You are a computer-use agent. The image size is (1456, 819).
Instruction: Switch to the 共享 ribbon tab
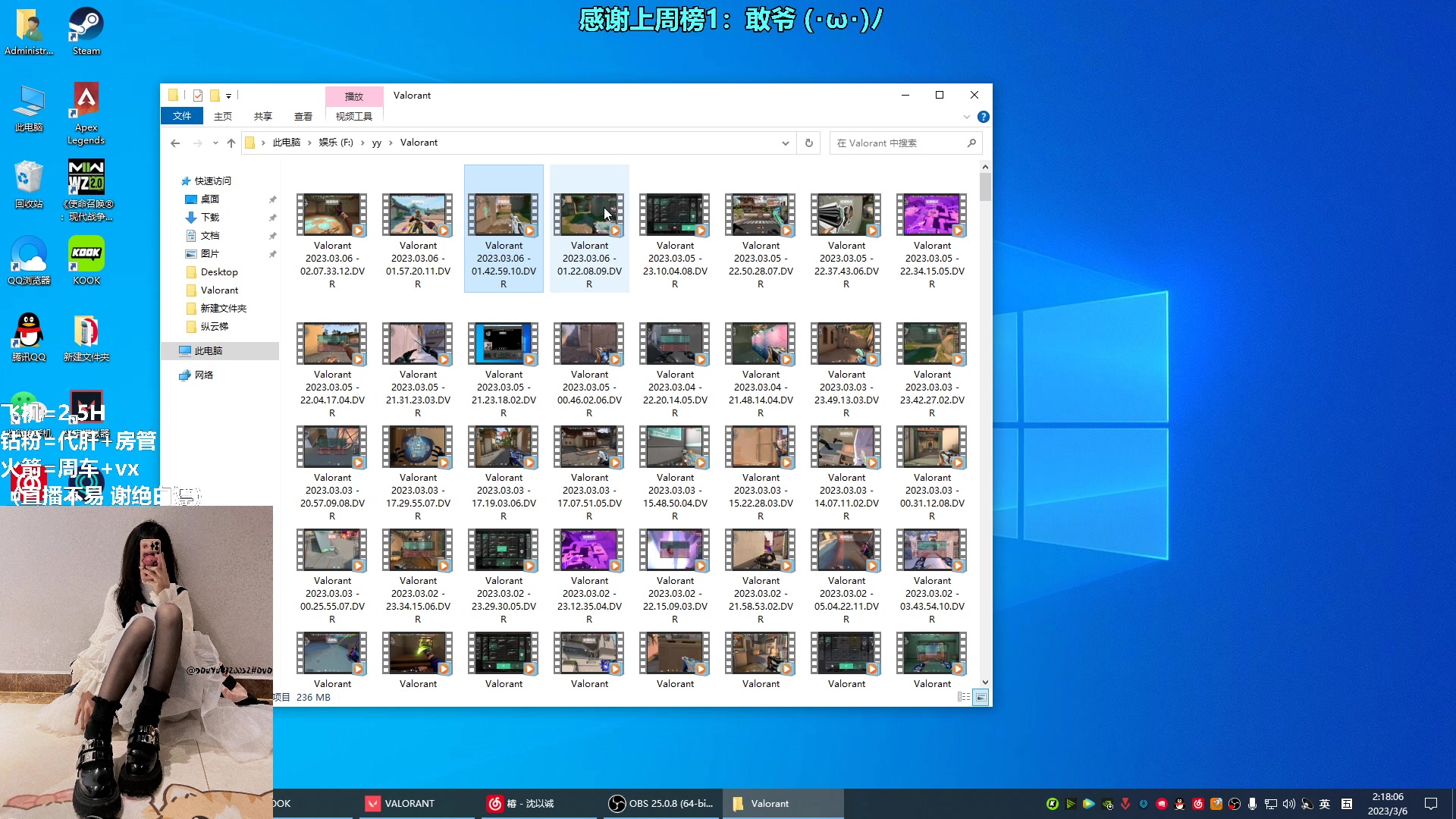pos(263,116)
